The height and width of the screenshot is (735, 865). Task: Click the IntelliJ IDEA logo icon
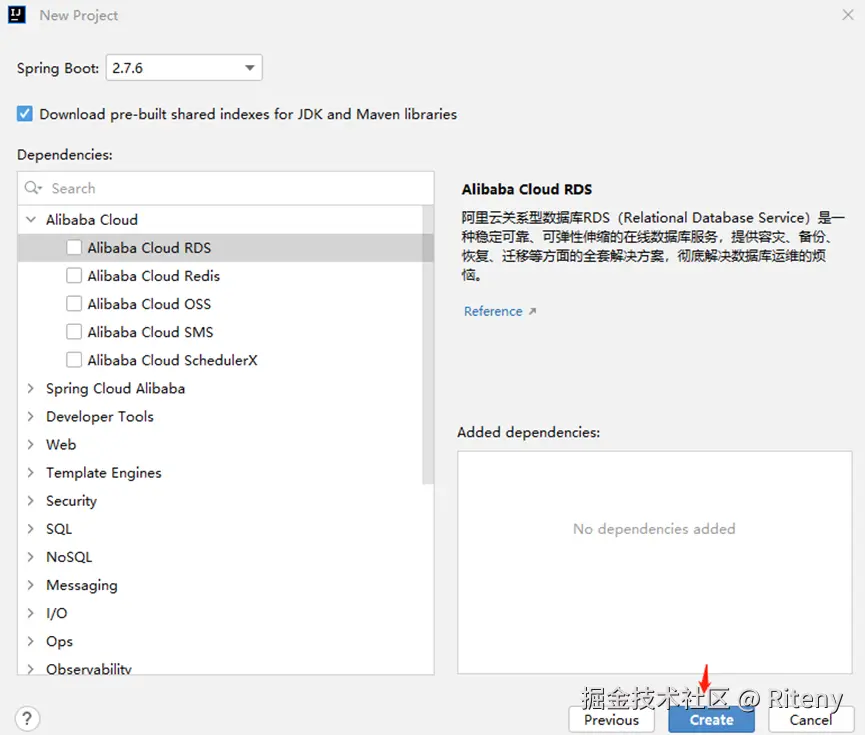pos(17,15)
